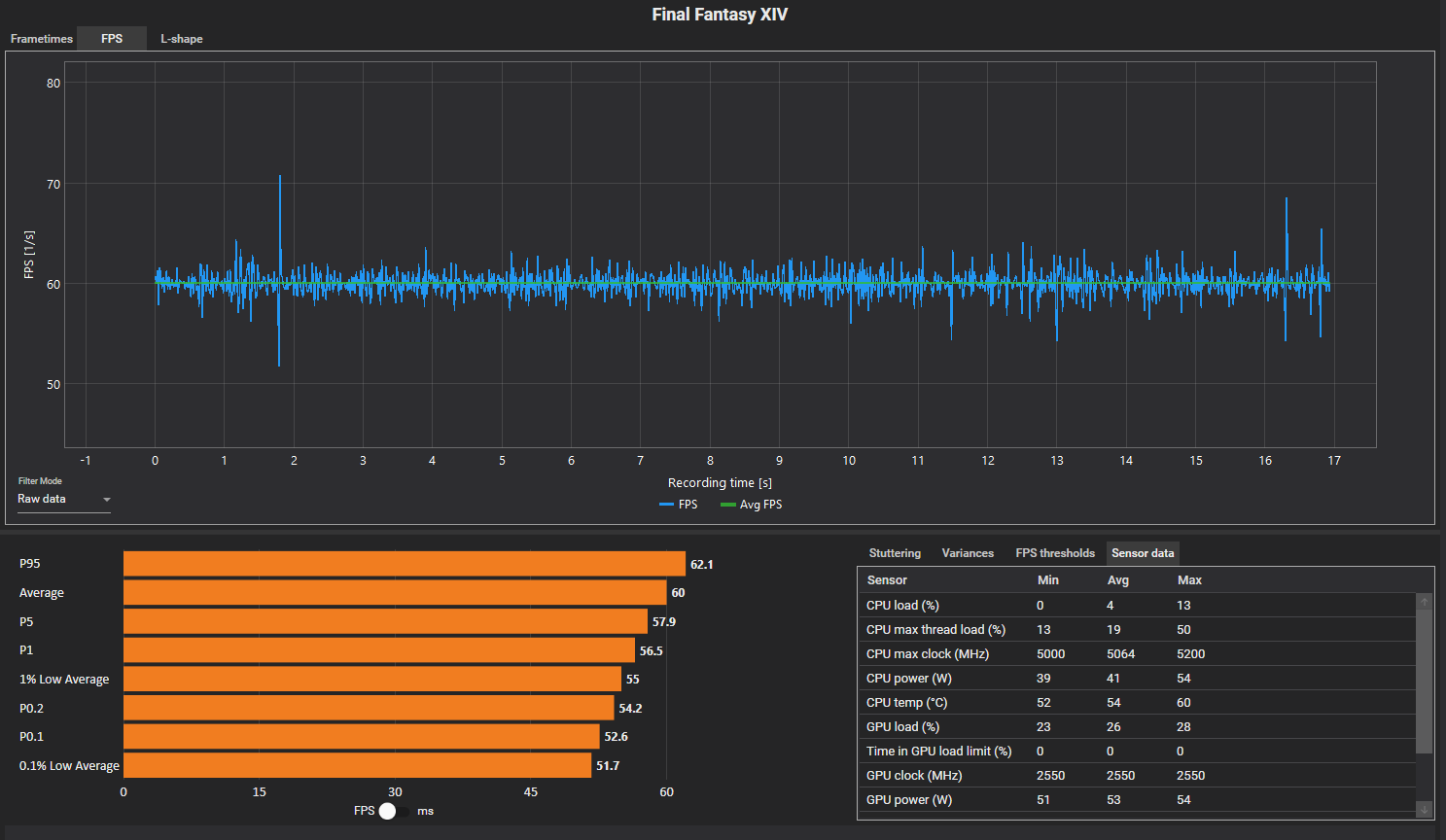Click the P1 bar showing 56.5
The height and width of the screenshot is (840, 1446).
379,650
